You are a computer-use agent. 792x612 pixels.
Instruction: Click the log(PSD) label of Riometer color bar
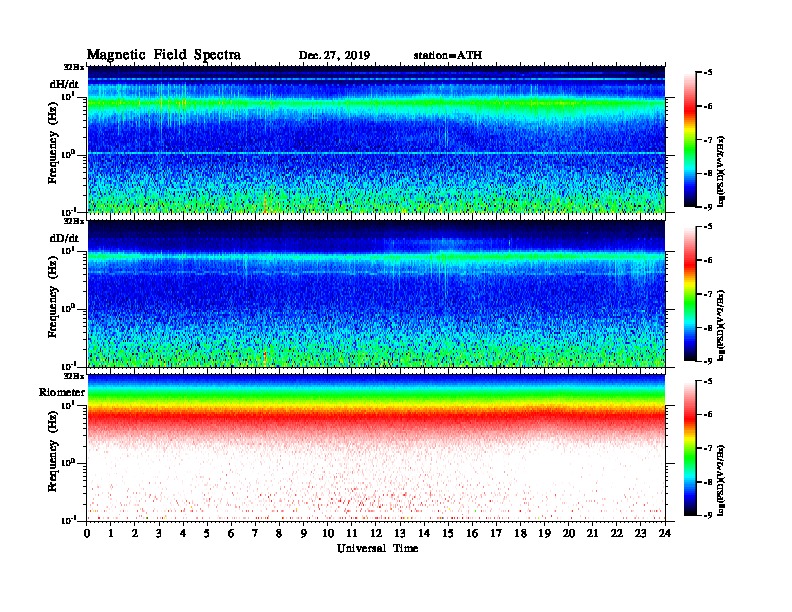721,480
